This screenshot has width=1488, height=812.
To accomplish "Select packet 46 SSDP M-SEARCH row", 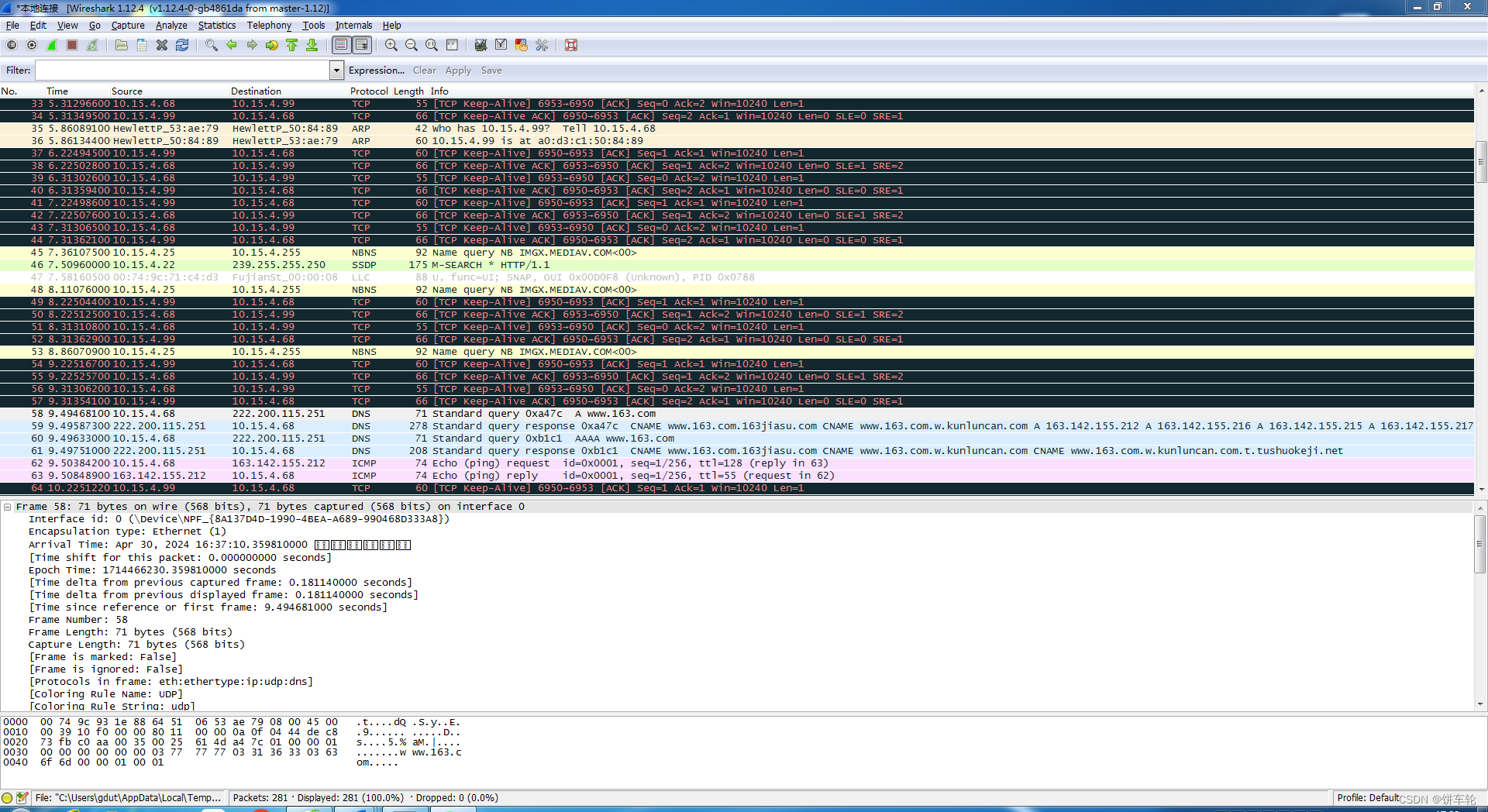I will point(737,265).
